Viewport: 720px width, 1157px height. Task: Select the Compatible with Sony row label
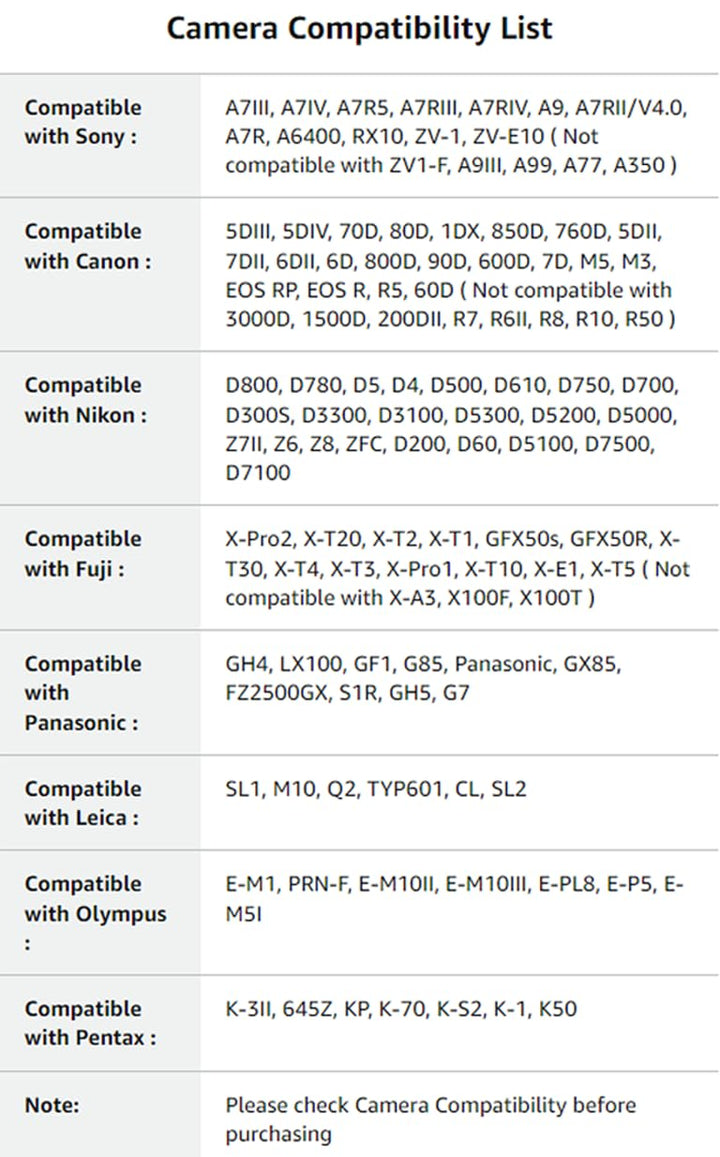tap(83, 122)
